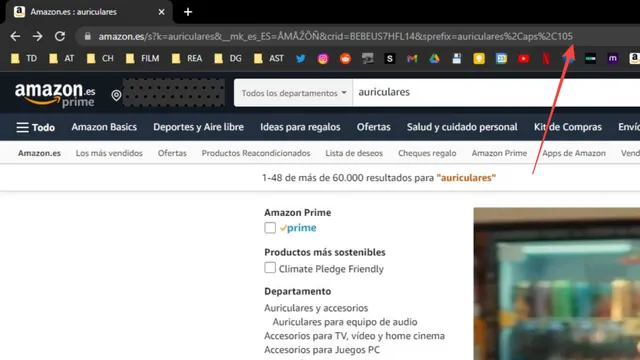Image resolution: width=640 pixels, height=360 pixels.
Task: Open the Google Drive bookmark
Action: pos(434,58)
